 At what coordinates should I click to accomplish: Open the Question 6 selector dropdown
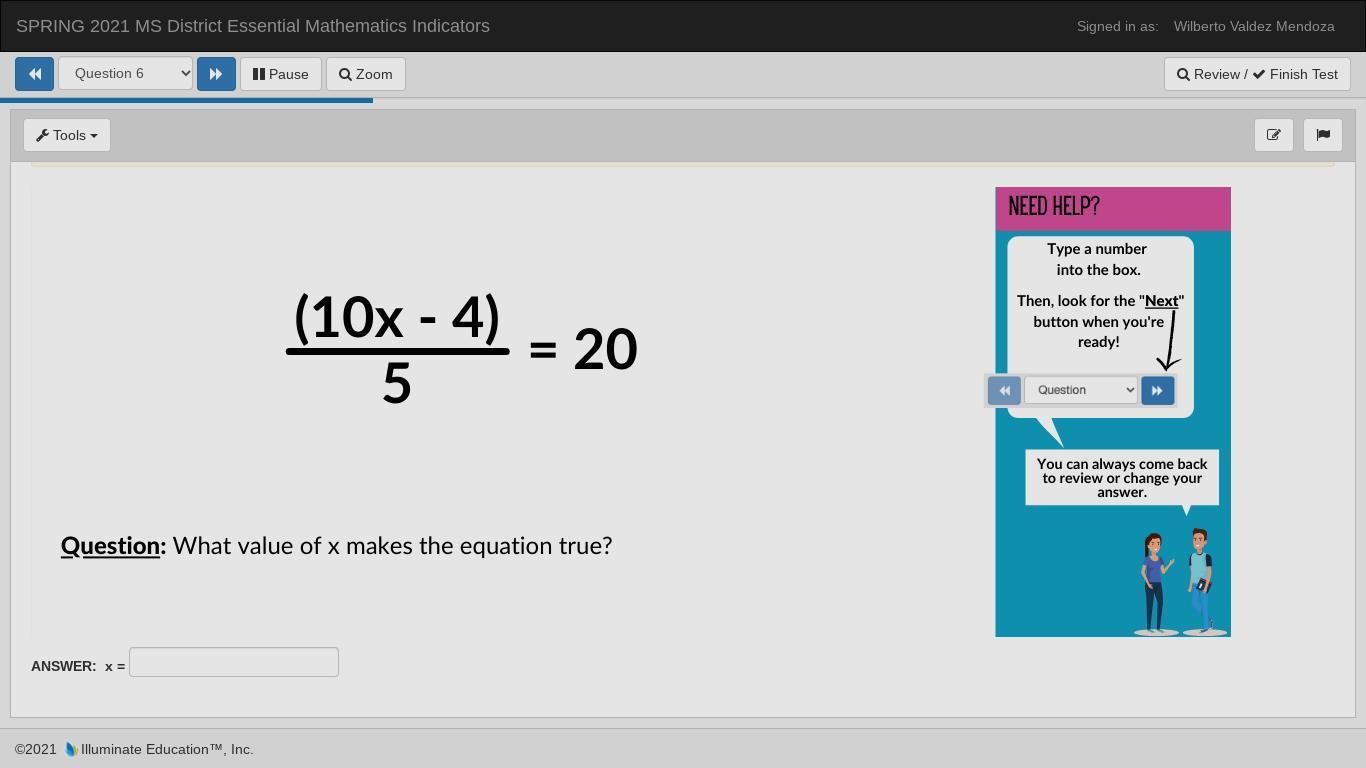(x=125, y=74)
